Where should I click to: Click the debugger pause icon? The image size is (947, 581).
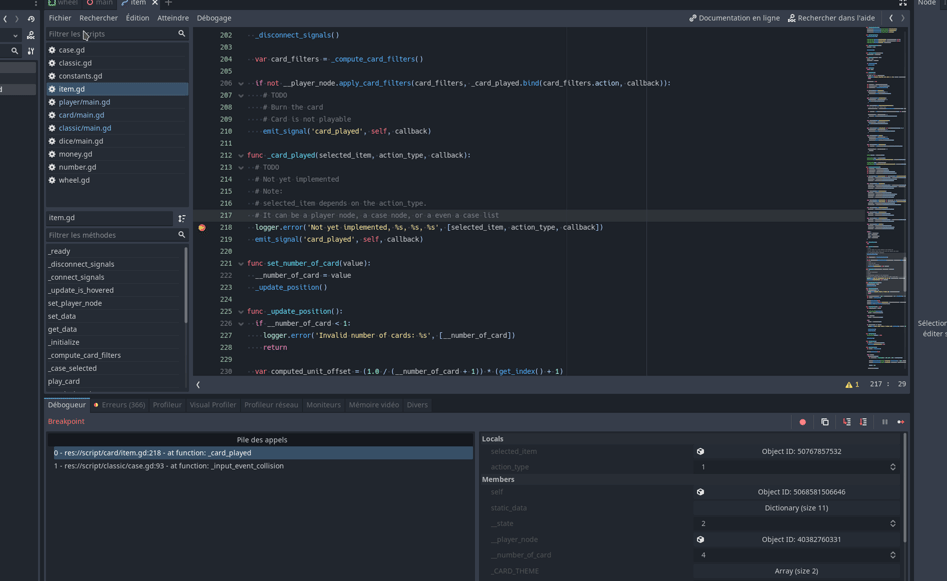[x=885, y=422]
